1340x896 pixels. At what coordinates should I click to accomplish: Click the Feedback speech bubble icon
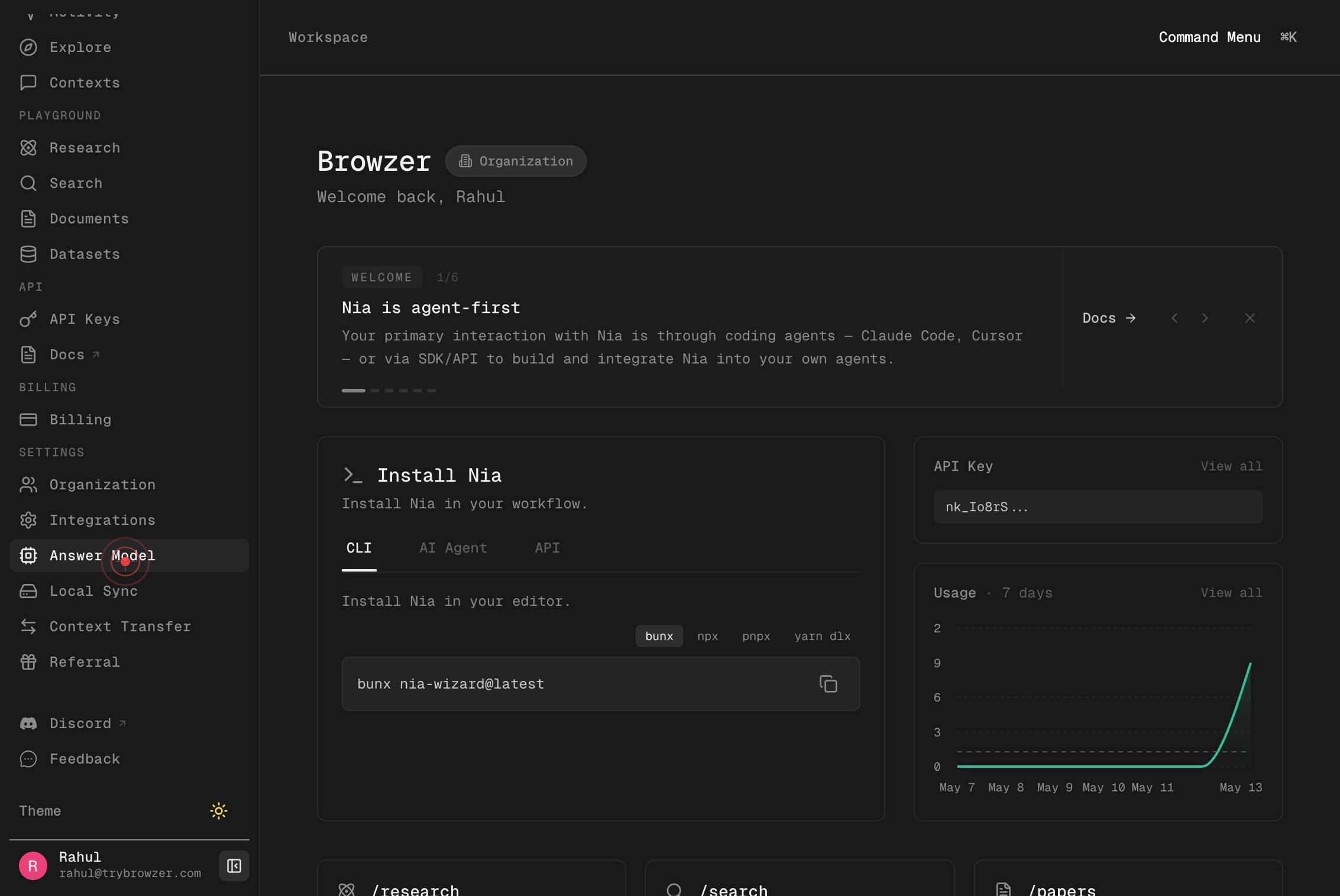28,759
